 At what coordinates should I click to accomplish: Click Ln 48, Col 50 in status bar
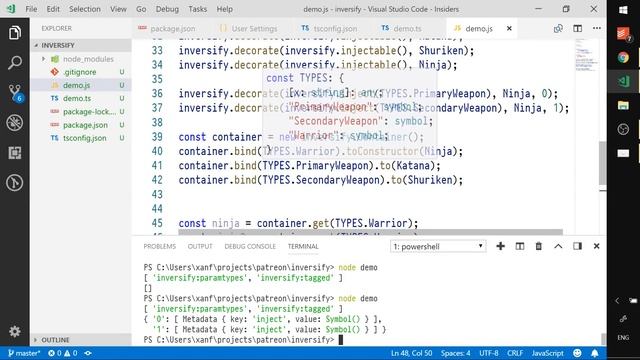[411, 353]
